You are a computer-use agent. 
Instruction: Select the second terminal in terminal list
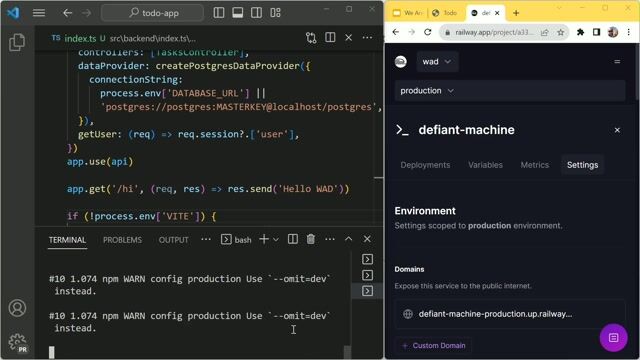(367, 275)
